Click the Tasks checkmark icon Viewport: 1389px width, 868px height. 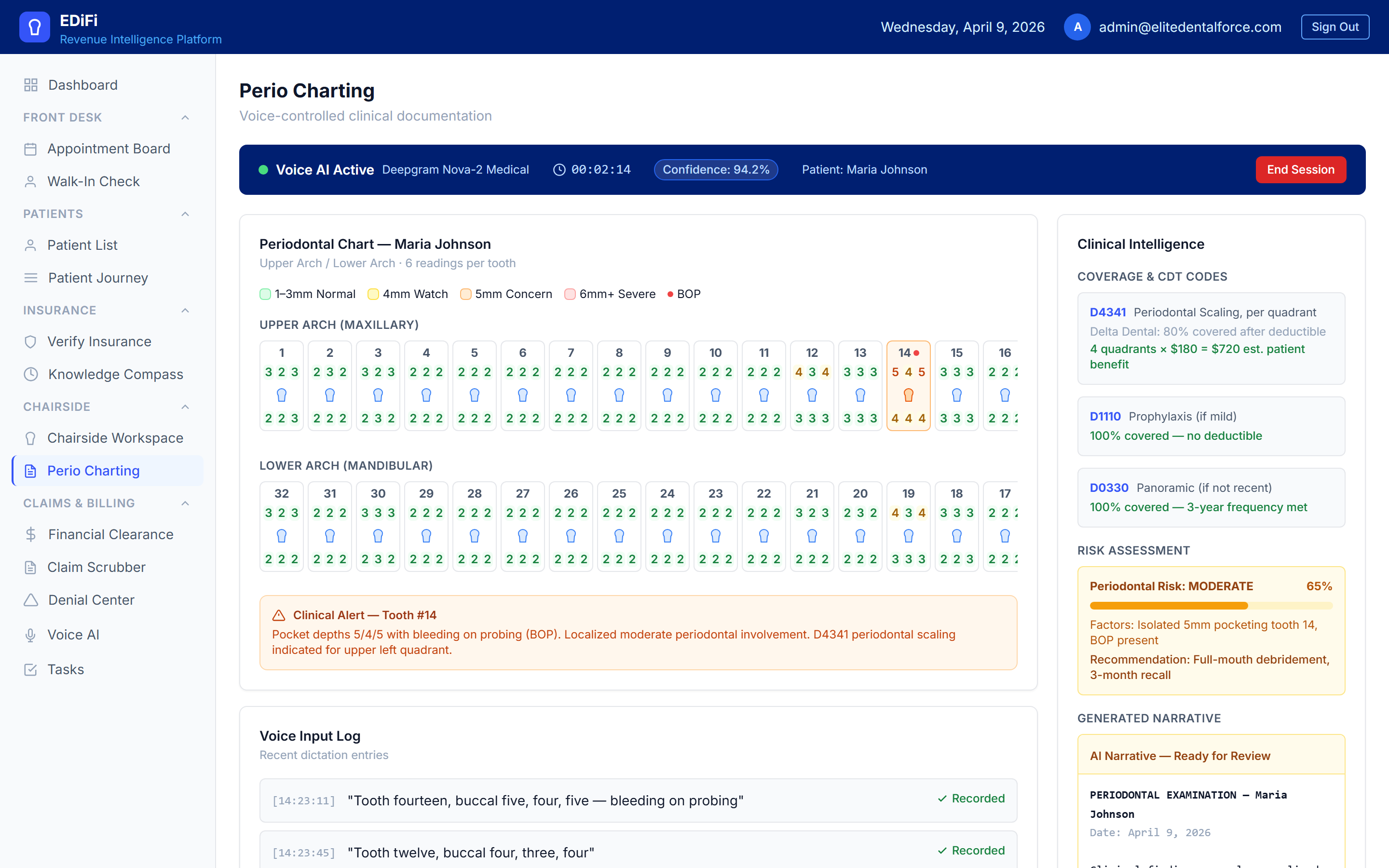click(30, 669)
